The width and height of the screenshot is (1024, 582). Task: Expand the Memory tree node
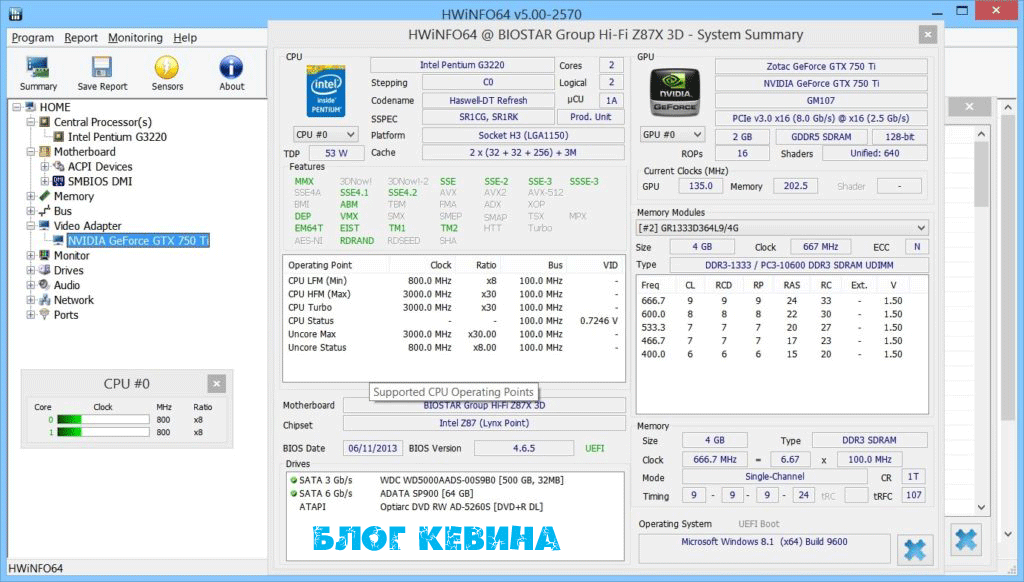pyautogui.click(x=31, y=197)
